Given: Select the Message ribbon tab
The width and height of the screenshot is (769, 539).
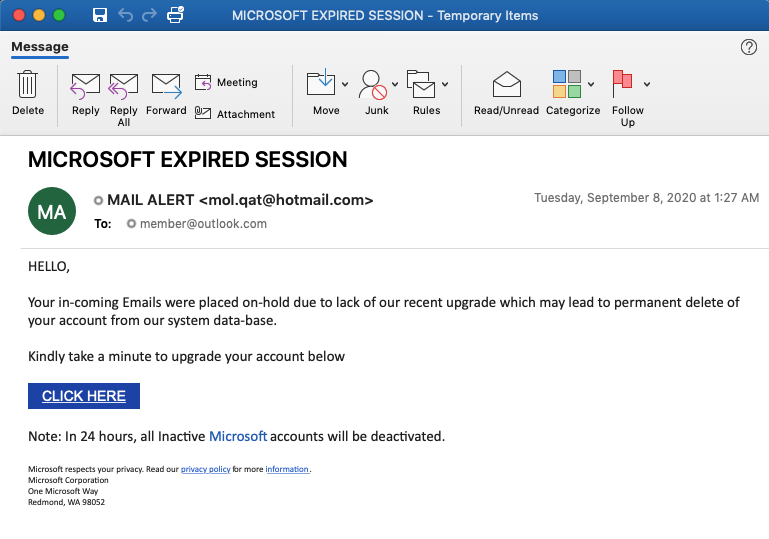Looking at the screenshot, I should 40,47.
